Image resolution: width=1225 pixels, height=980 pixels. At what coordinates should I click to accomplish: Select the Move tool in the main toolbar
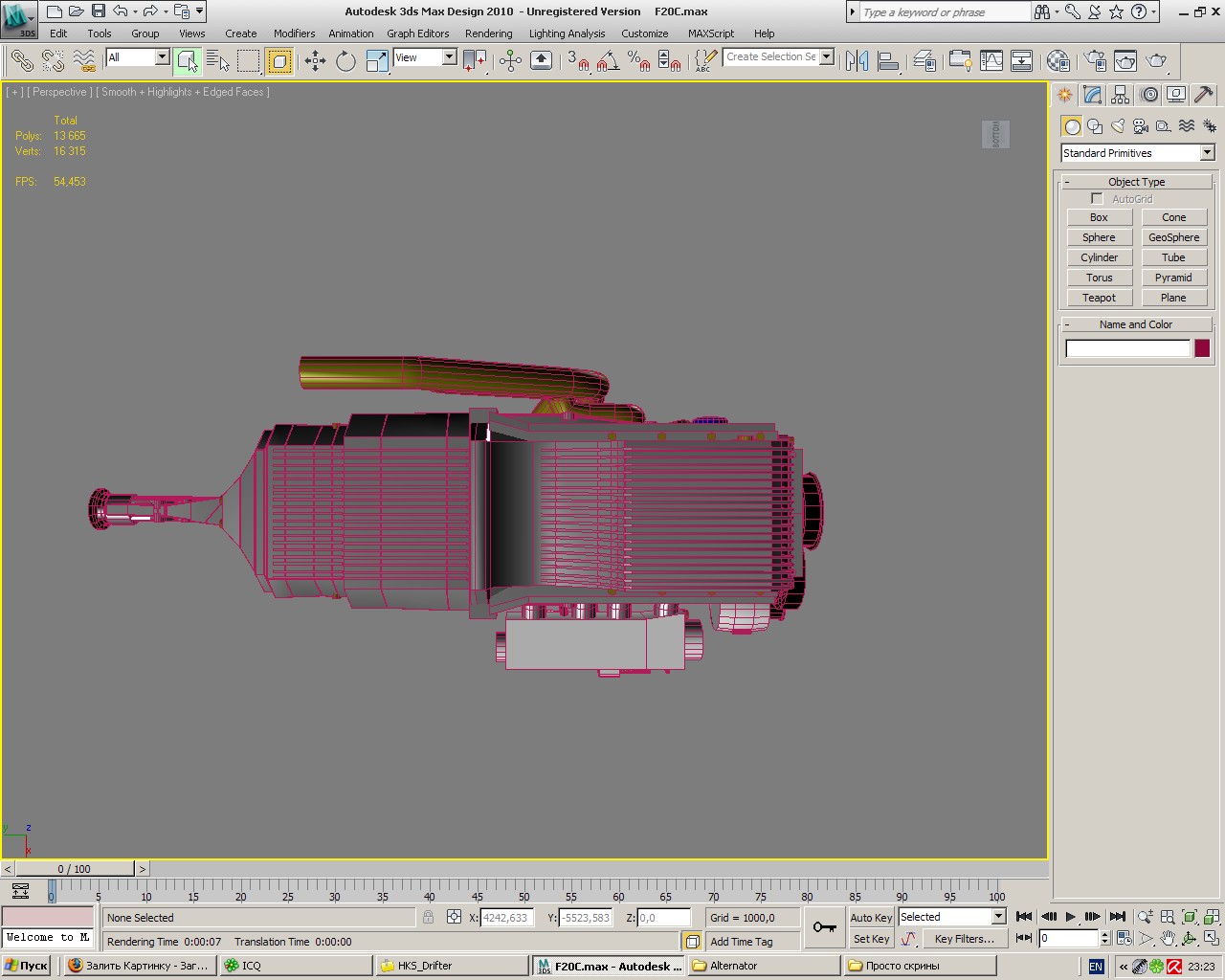(315, 61)
